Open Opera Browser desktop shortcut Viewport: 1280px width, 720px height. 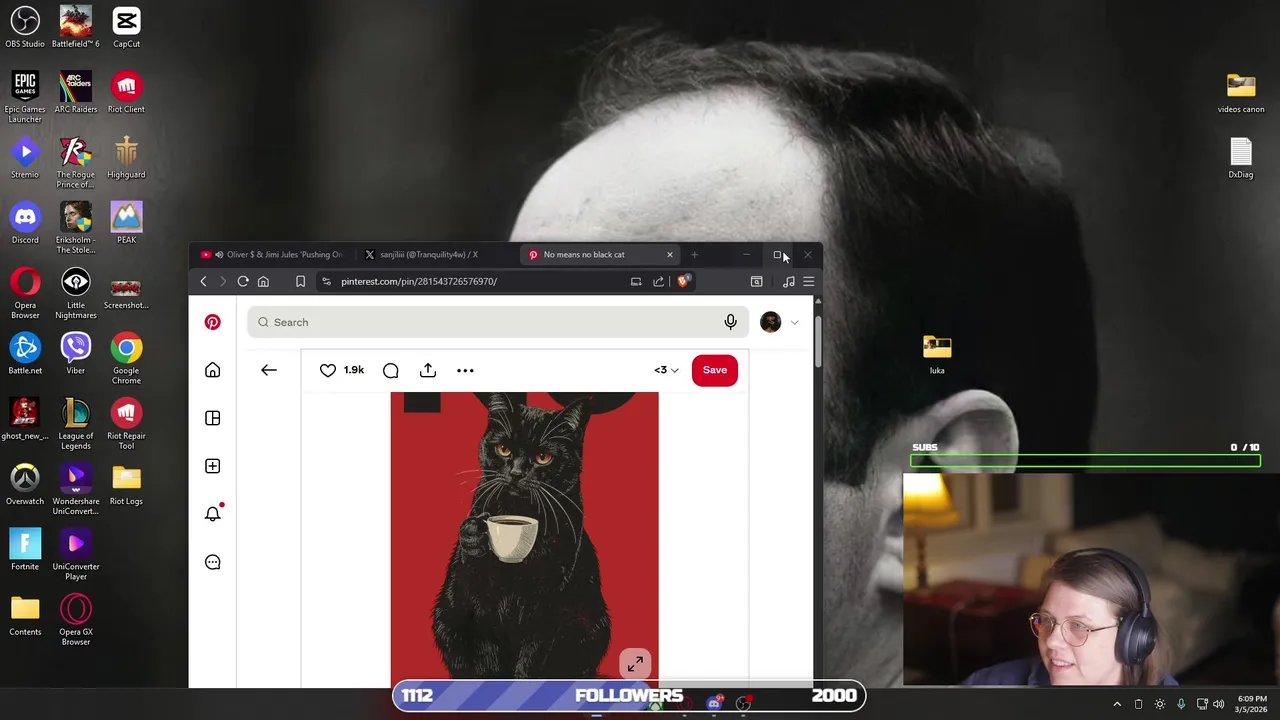[x=25, y=292]
